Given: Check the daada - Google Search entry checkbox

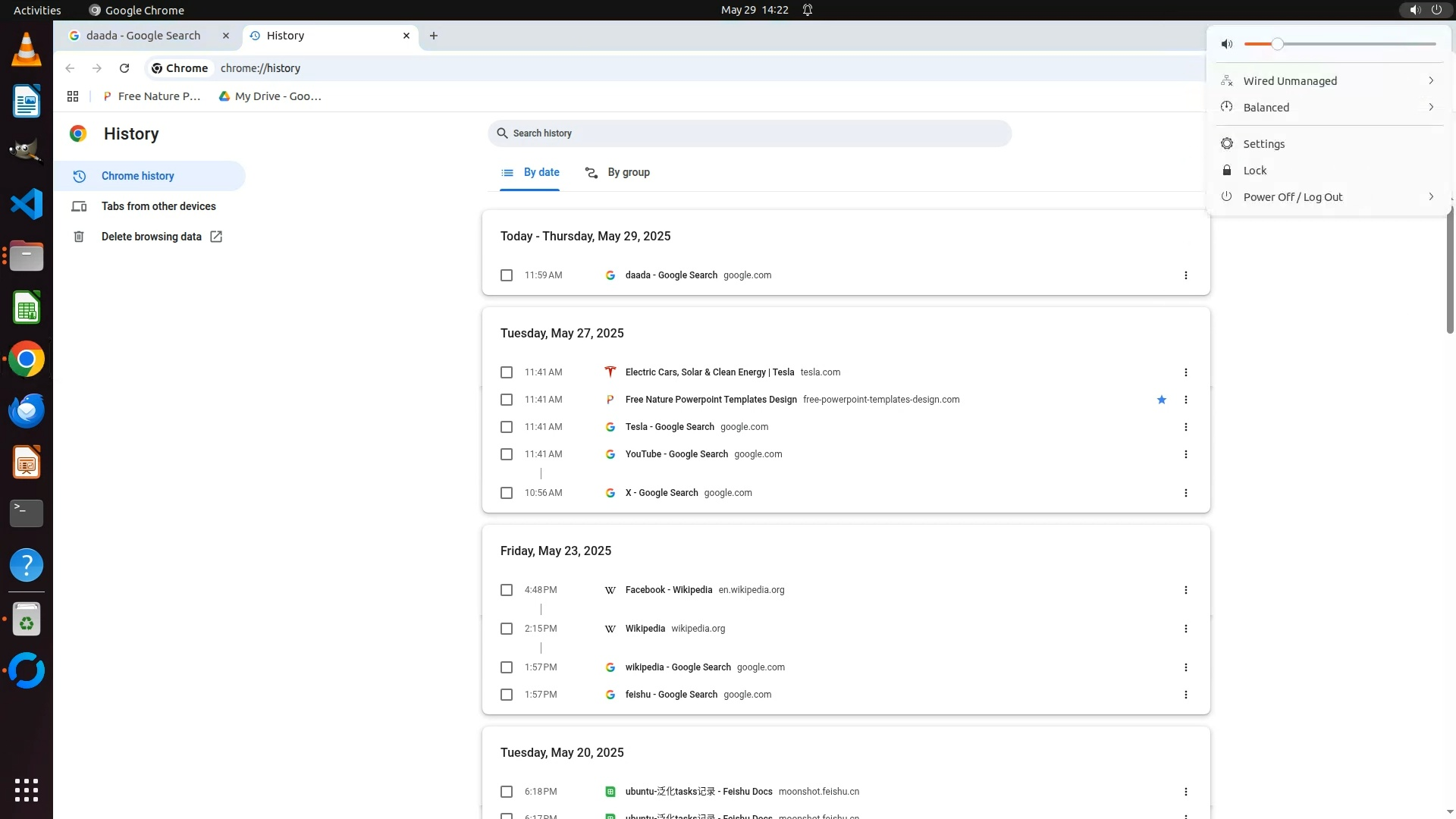Looking at the screenshot, I should click(507, 275).
